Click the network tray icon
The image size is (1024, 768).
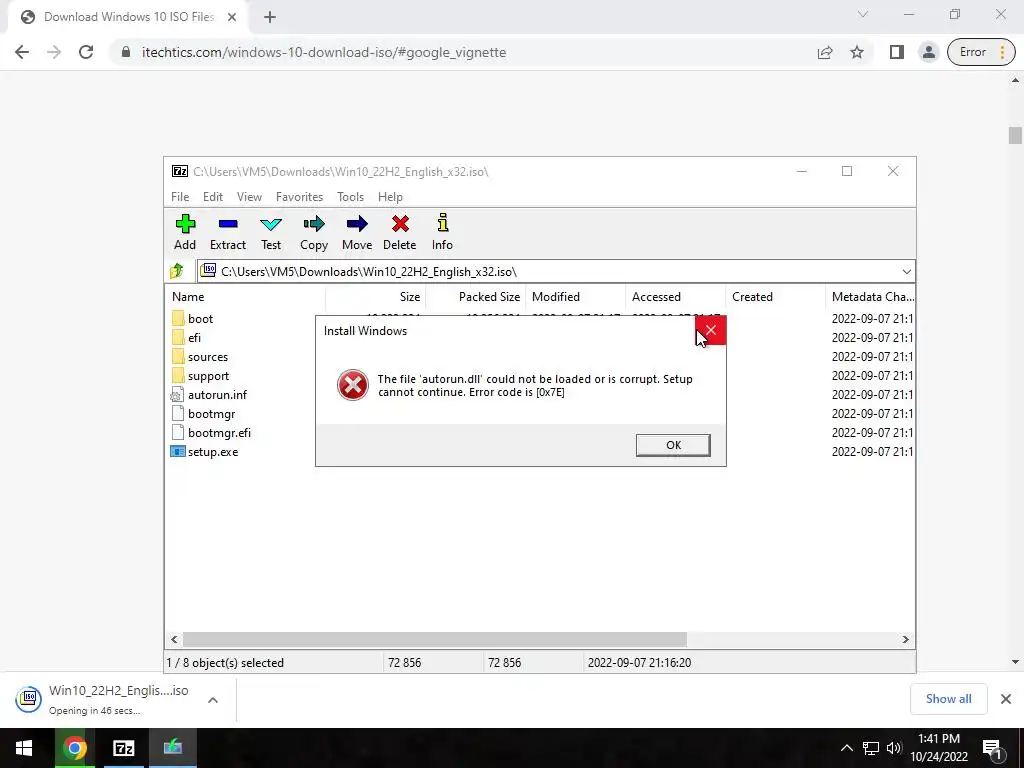pyautogui.click(x=871, y=748)
